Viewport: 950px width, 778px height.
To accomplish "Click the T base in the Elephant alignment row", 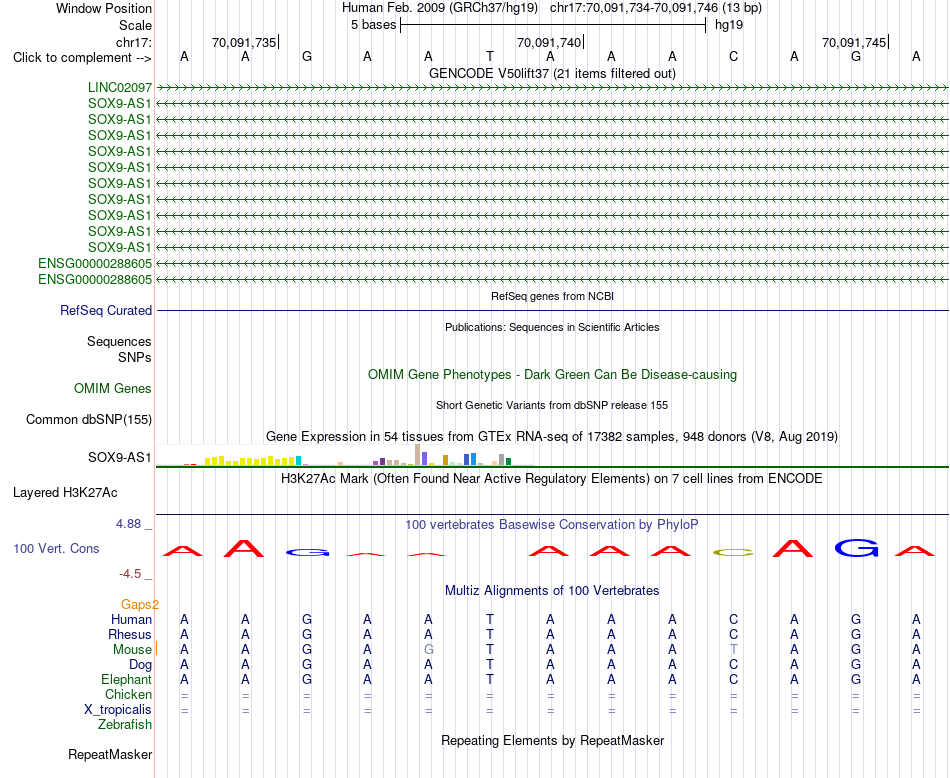I will point(490,679).
